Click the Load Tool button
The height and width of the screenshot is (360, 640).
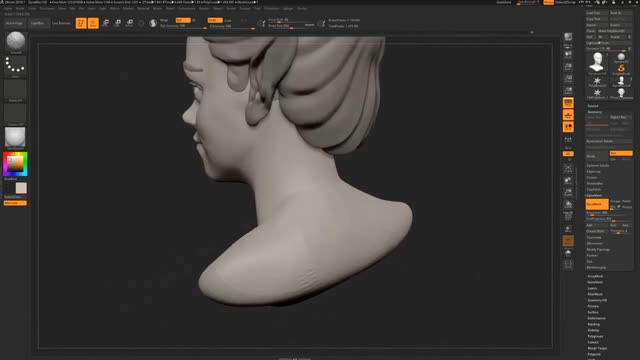pos(597,13)
